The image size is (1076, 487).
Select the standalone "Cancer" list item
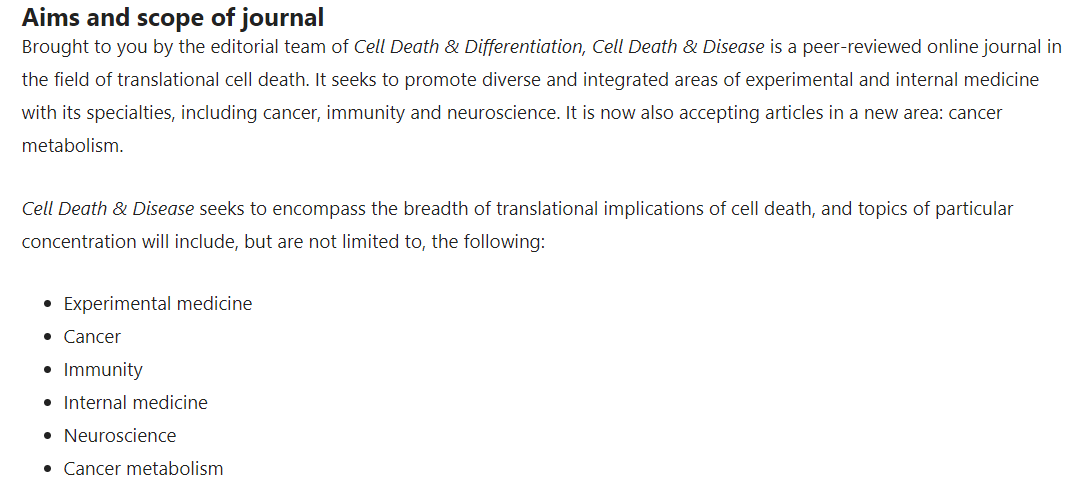click(92, 337)
